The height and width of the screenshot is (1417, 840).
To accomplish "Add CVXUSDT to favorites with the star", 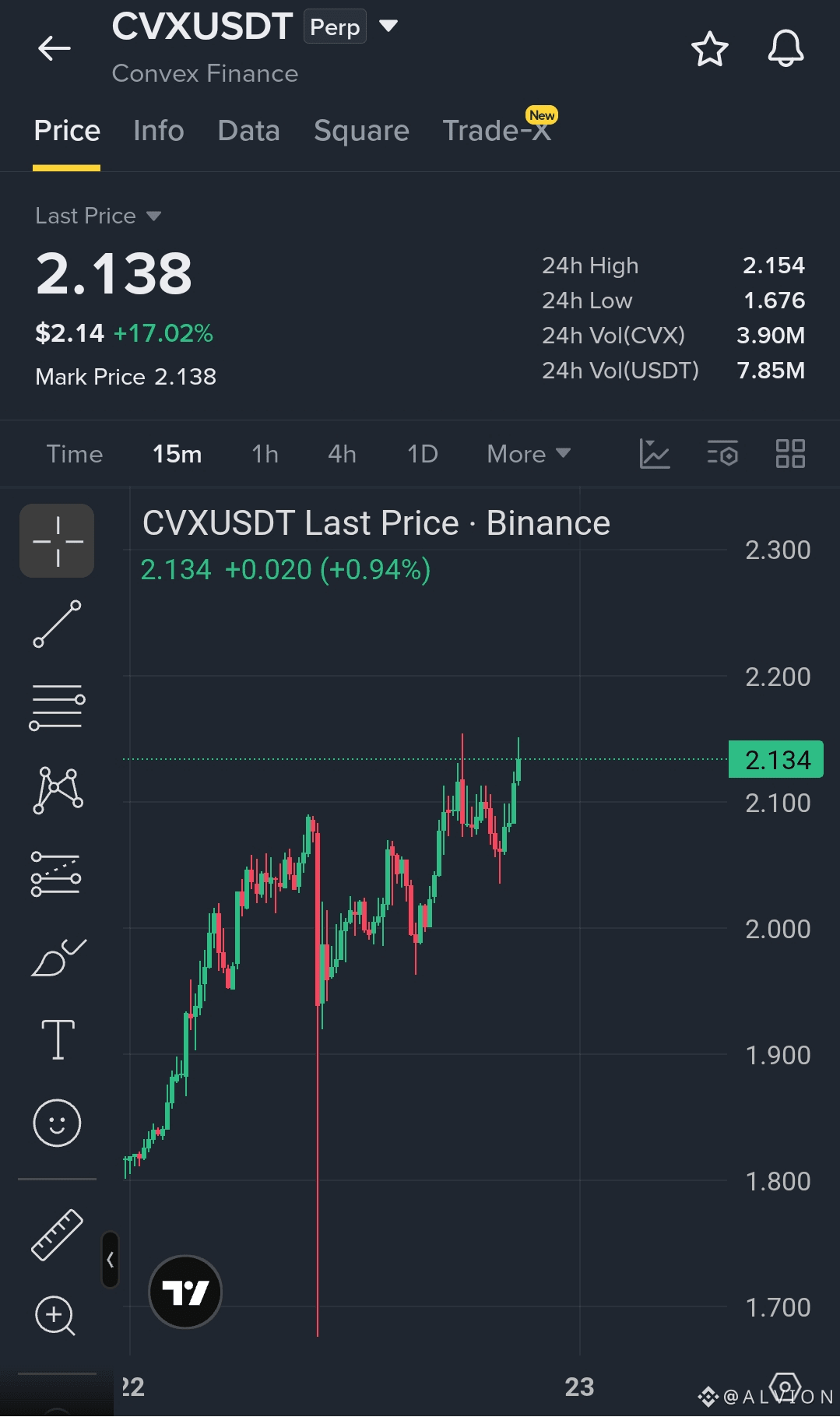I will [x=709, y=49].
